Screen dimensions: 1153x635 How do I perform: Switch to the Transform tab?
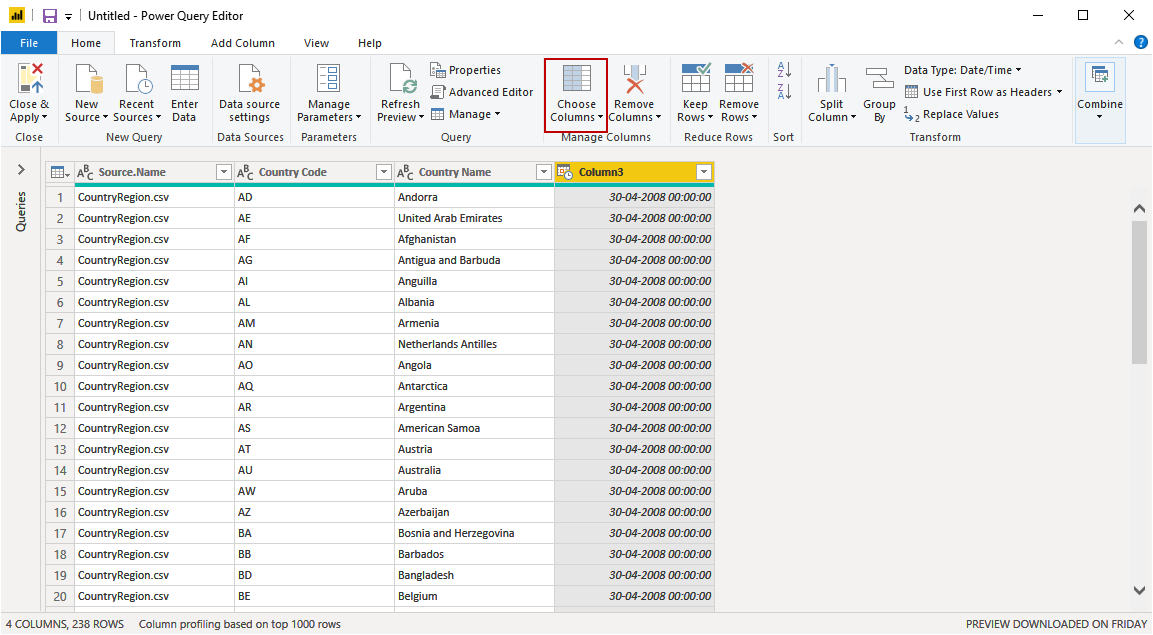pos(155,43)
